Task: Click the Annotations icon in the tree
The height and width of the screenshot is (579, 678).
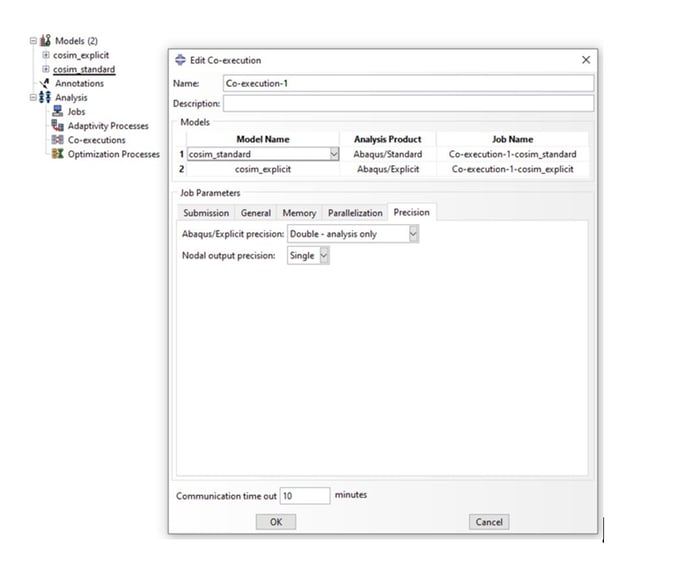Action: [45, 83]
